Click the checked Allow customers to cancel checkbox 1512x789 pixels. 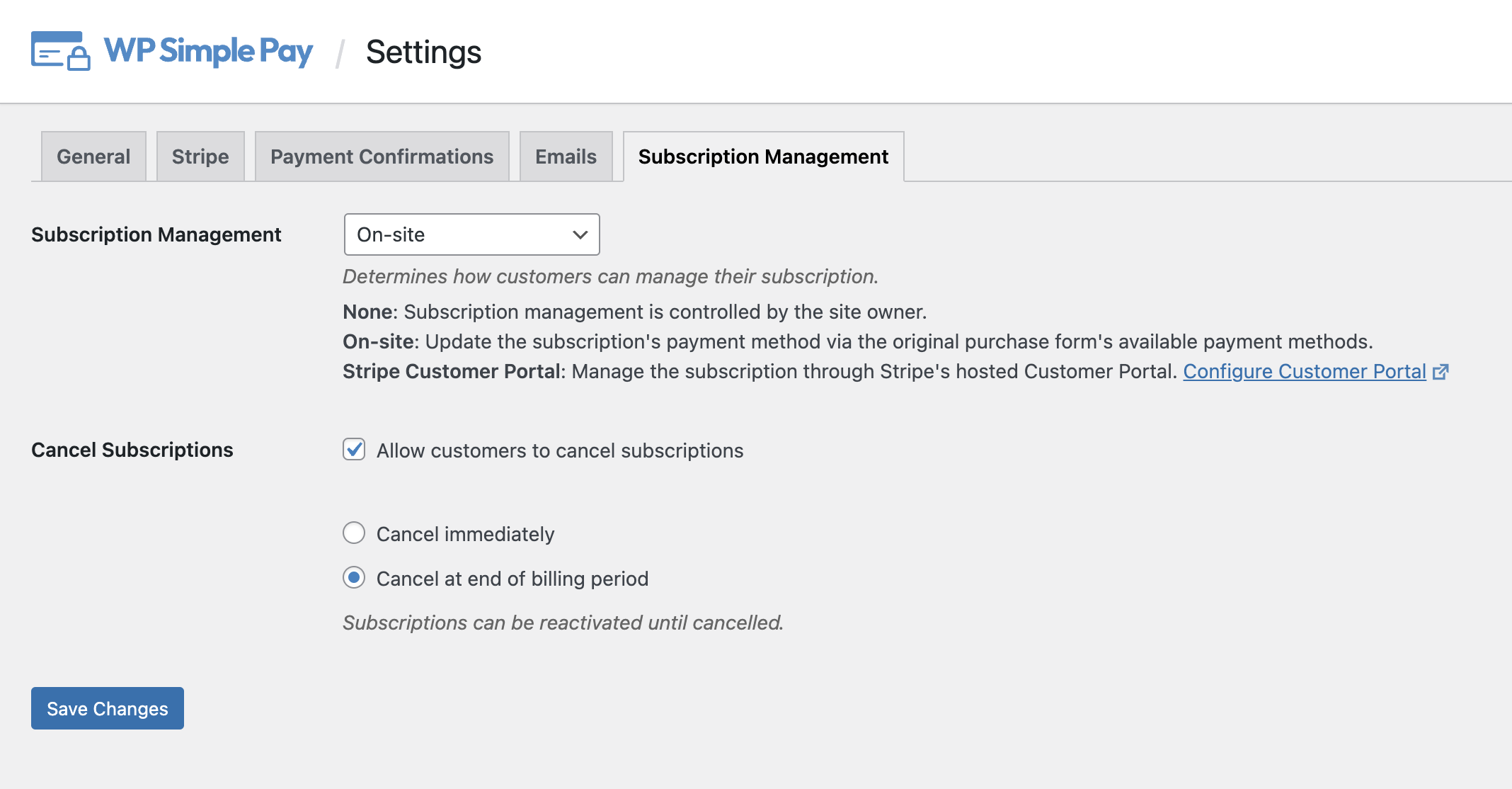pos(353,450)
